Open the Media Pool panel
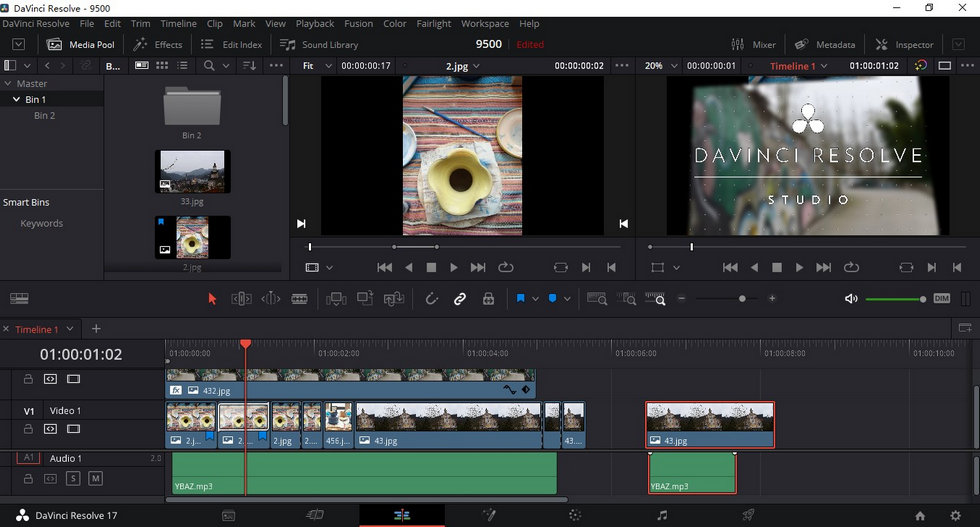Viewport: 980px width, 527px height. (x=81, y=44)
